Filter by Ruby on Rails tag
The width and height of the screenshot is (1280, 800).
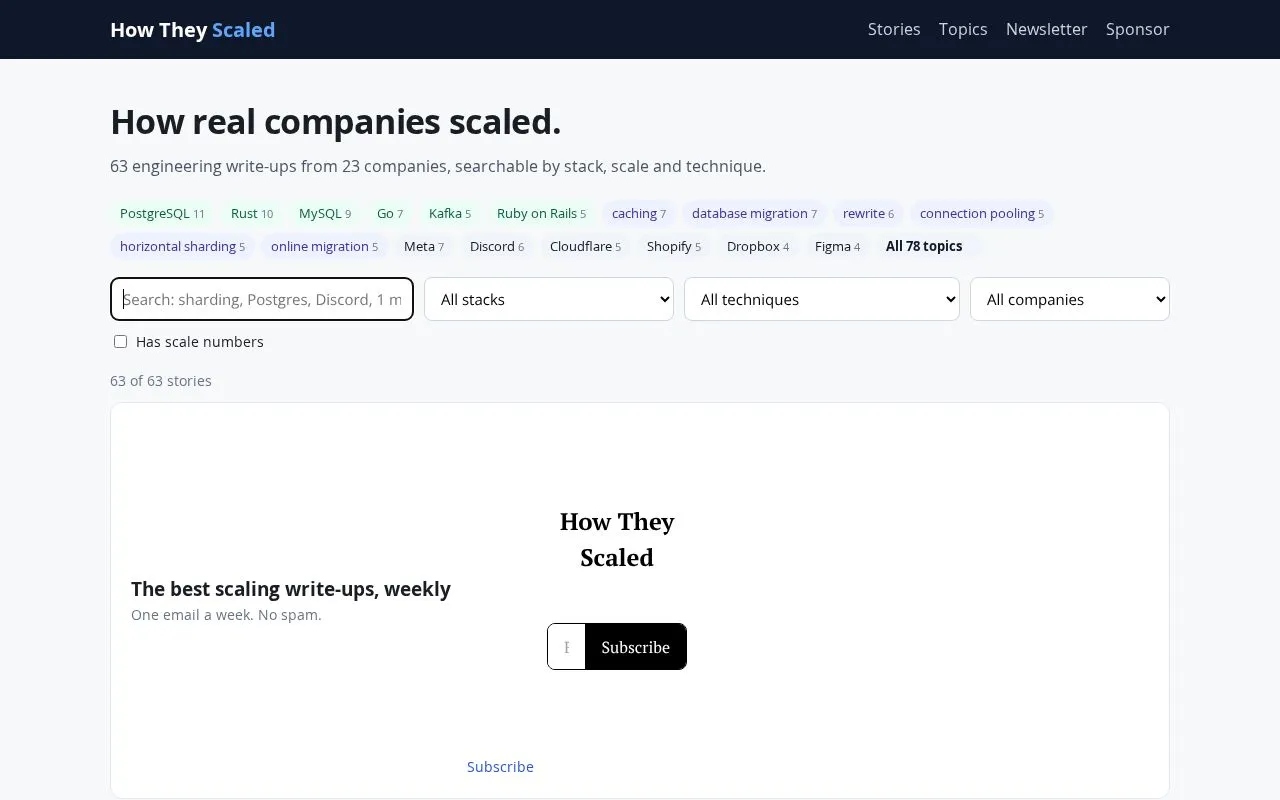click(542, 213)
